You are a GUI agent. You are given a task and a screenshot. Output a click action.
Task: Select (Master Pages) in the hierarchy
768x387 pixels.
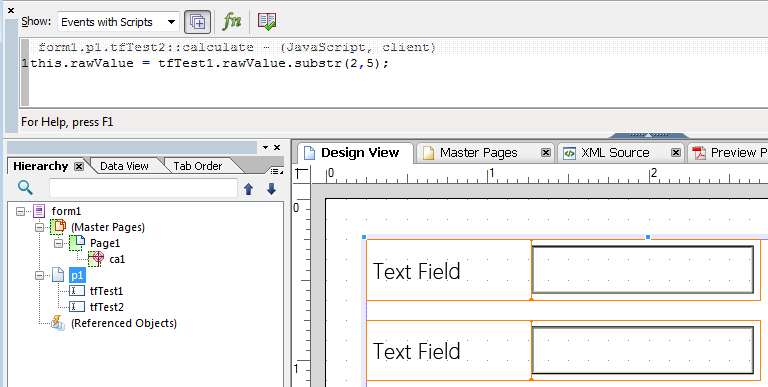click(108, 227)
